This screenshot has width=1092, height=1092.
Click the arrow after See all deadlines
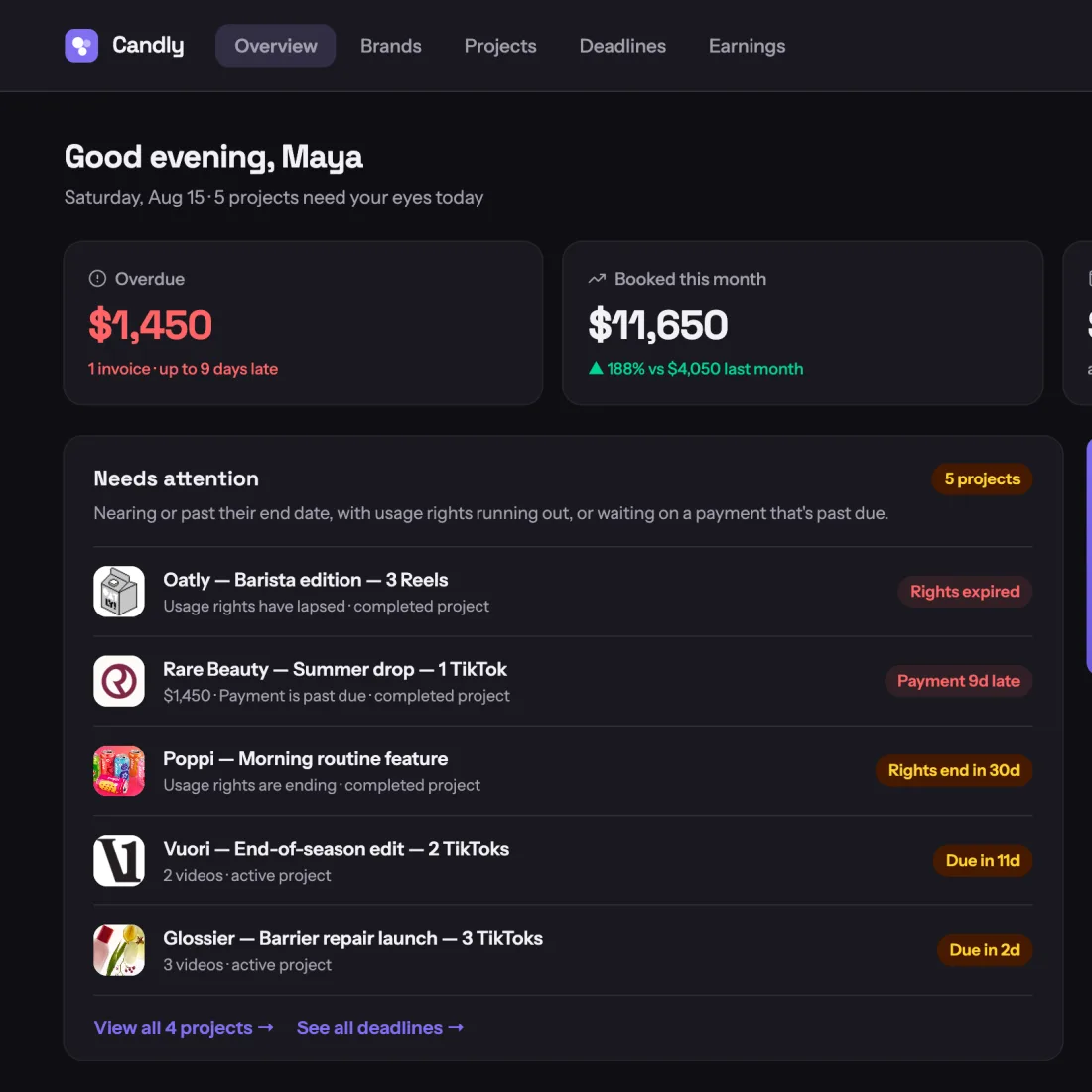coord(456,1027)
